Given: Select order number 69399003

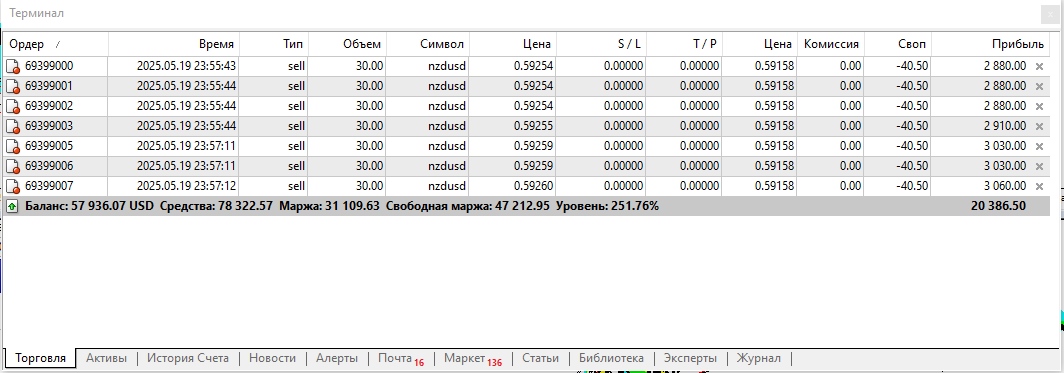Looking at the screenshot, I should (x=49, y=126).
